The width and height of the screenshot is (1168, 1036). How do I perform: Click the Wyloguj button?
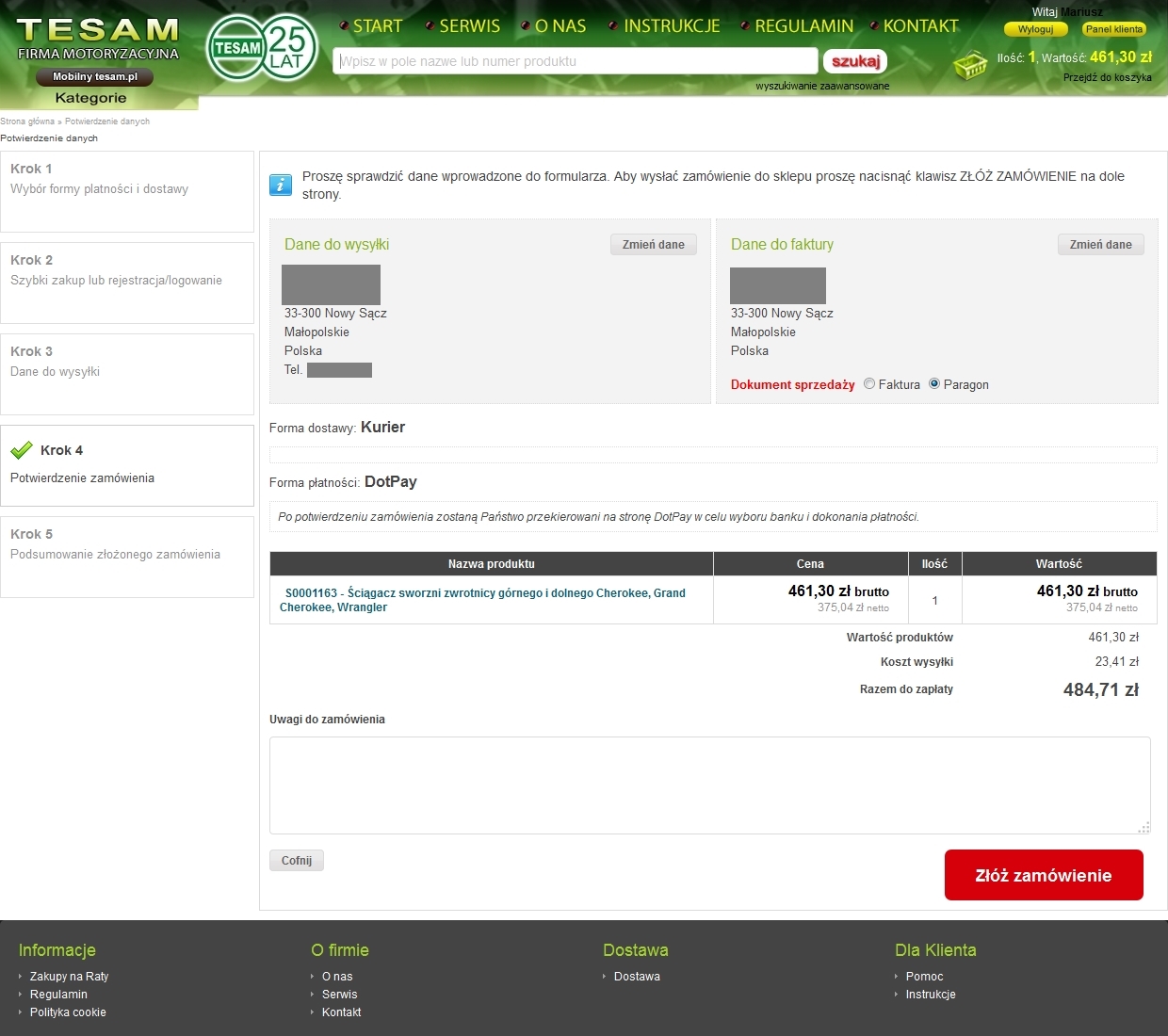1035,29
